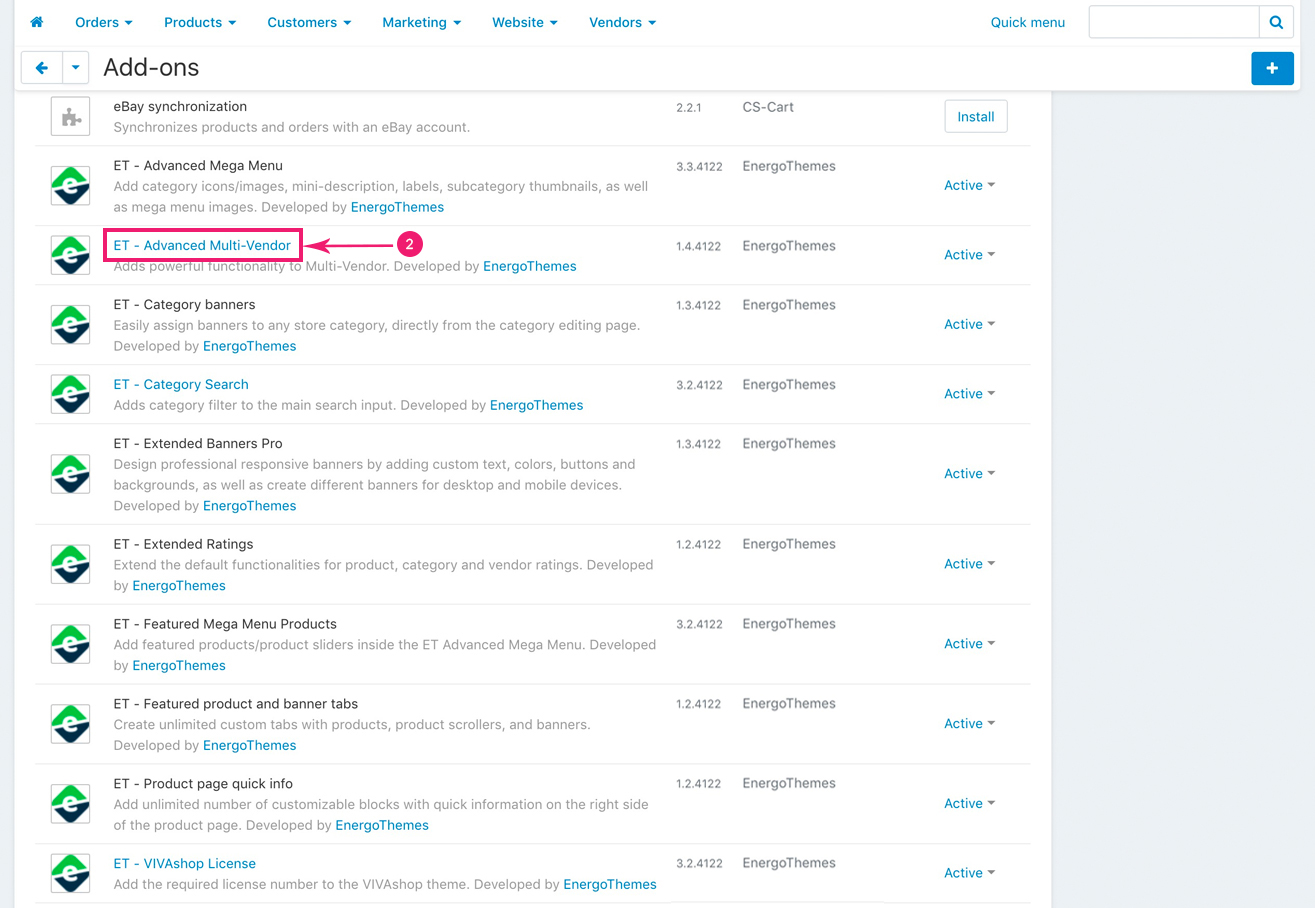The height and width of the screenshot is (908, 1315).
Task: Click the ET - Category banners logo icon
Action: tap(71, 325)
